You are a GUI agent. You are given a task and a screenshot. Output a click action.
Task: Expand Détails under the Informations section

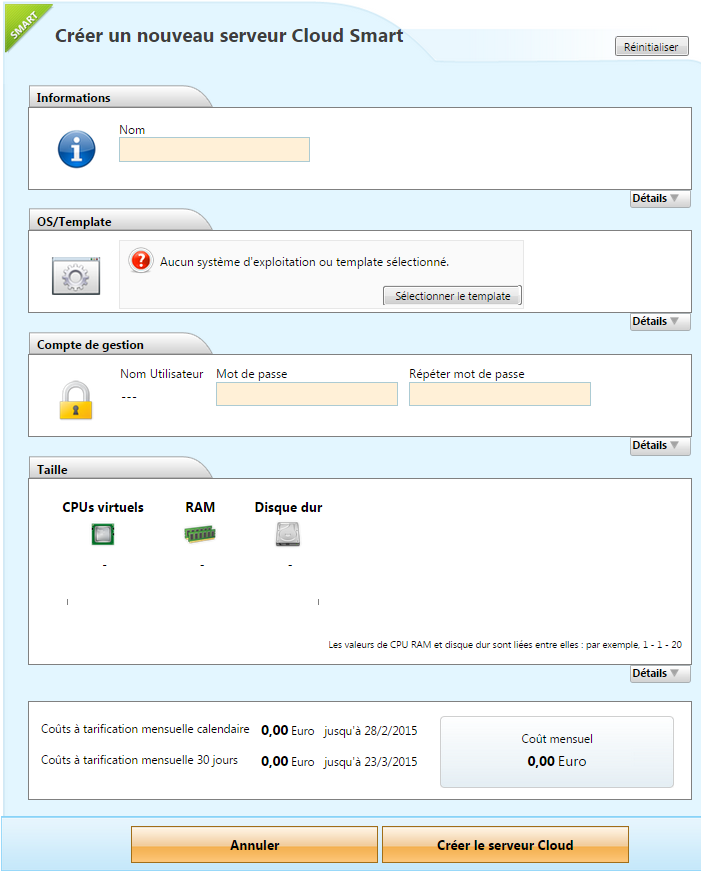660,198
